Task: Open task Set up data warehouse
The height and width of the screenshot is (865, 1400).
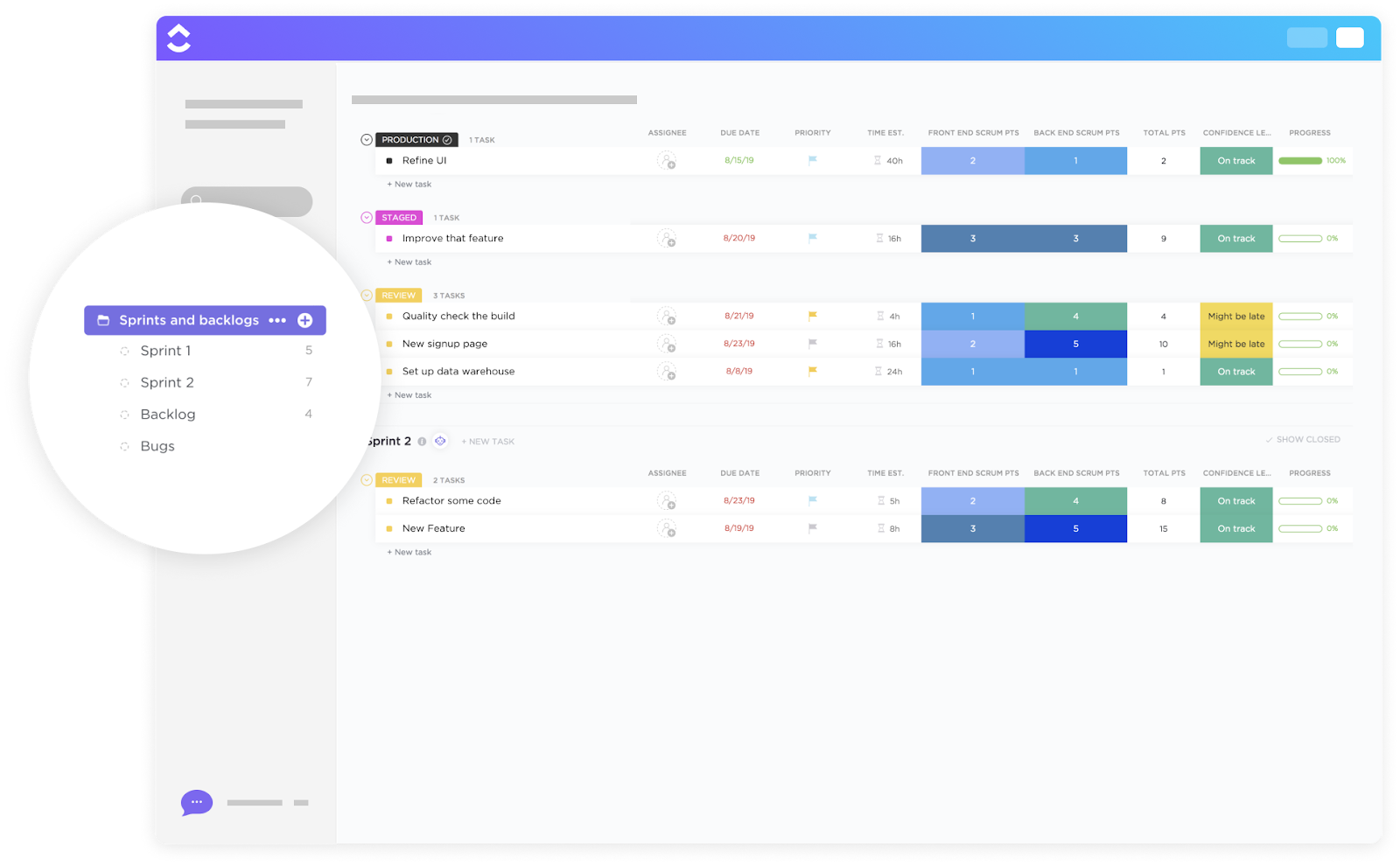Action: click(x=458, y=372)
